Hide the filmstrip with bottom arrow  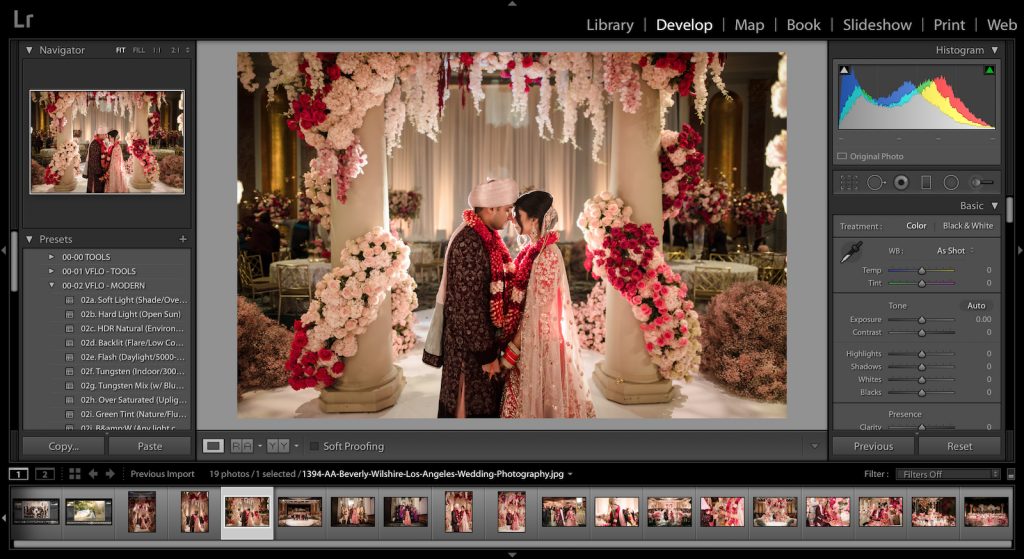click(x=512, y=554)
